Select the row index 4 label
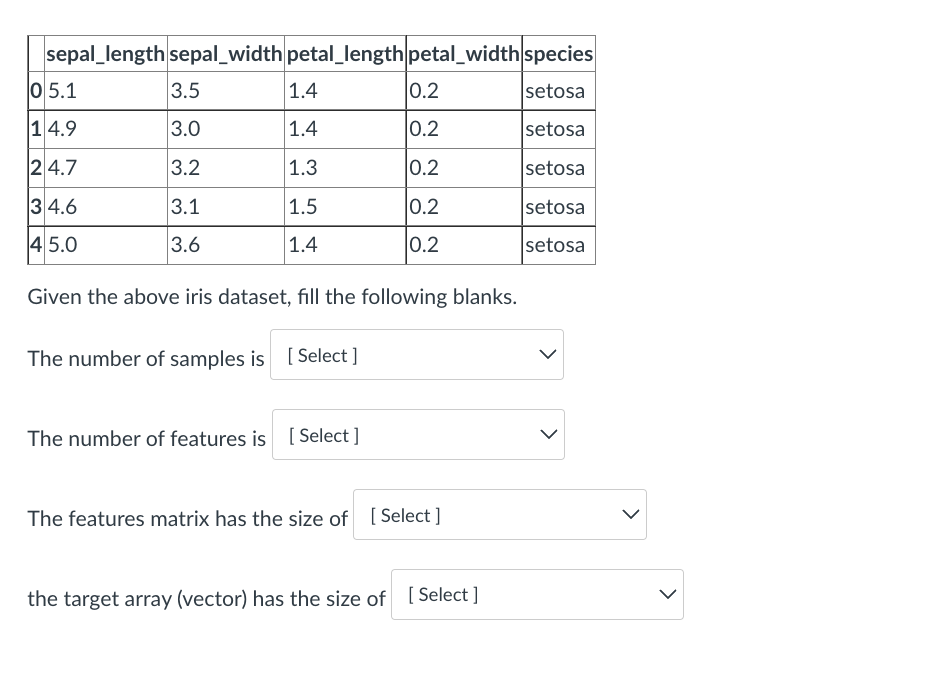Image resolution: width=942 pixels, height=690 pixels. (36, 244)
